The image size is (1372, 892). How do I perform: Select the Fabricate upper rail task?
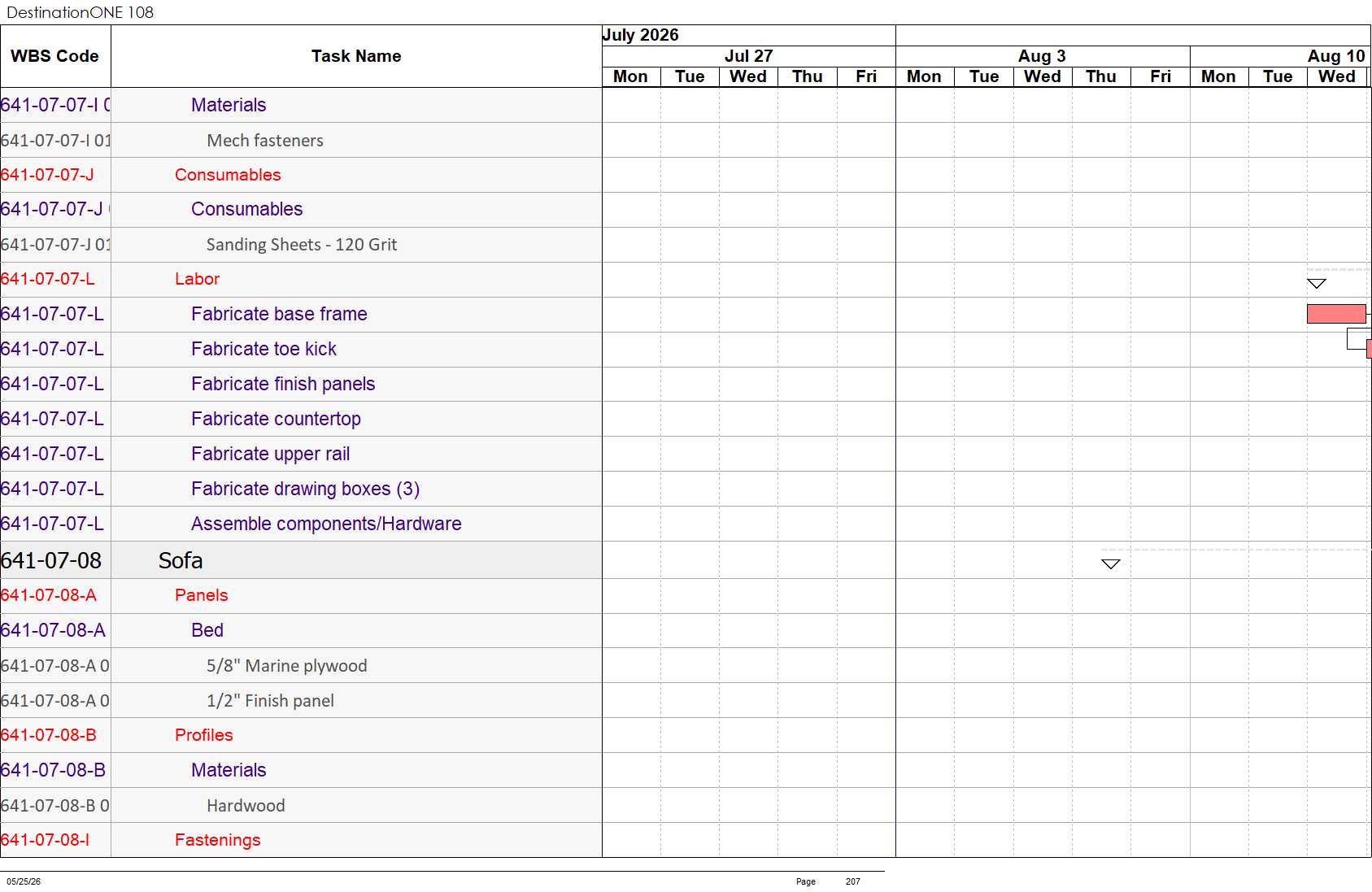click(270, 454)
